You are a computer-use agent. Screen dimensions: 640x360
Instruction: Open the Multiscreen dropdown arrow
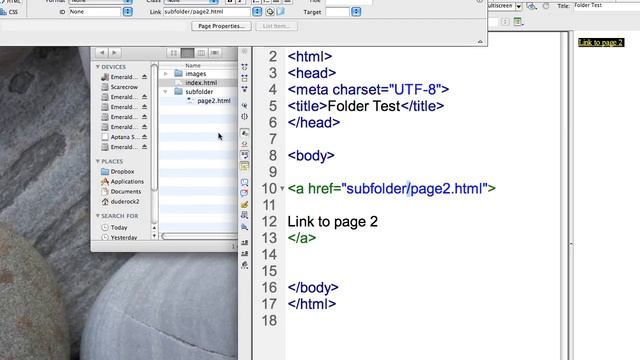click(x=518, y=7)
